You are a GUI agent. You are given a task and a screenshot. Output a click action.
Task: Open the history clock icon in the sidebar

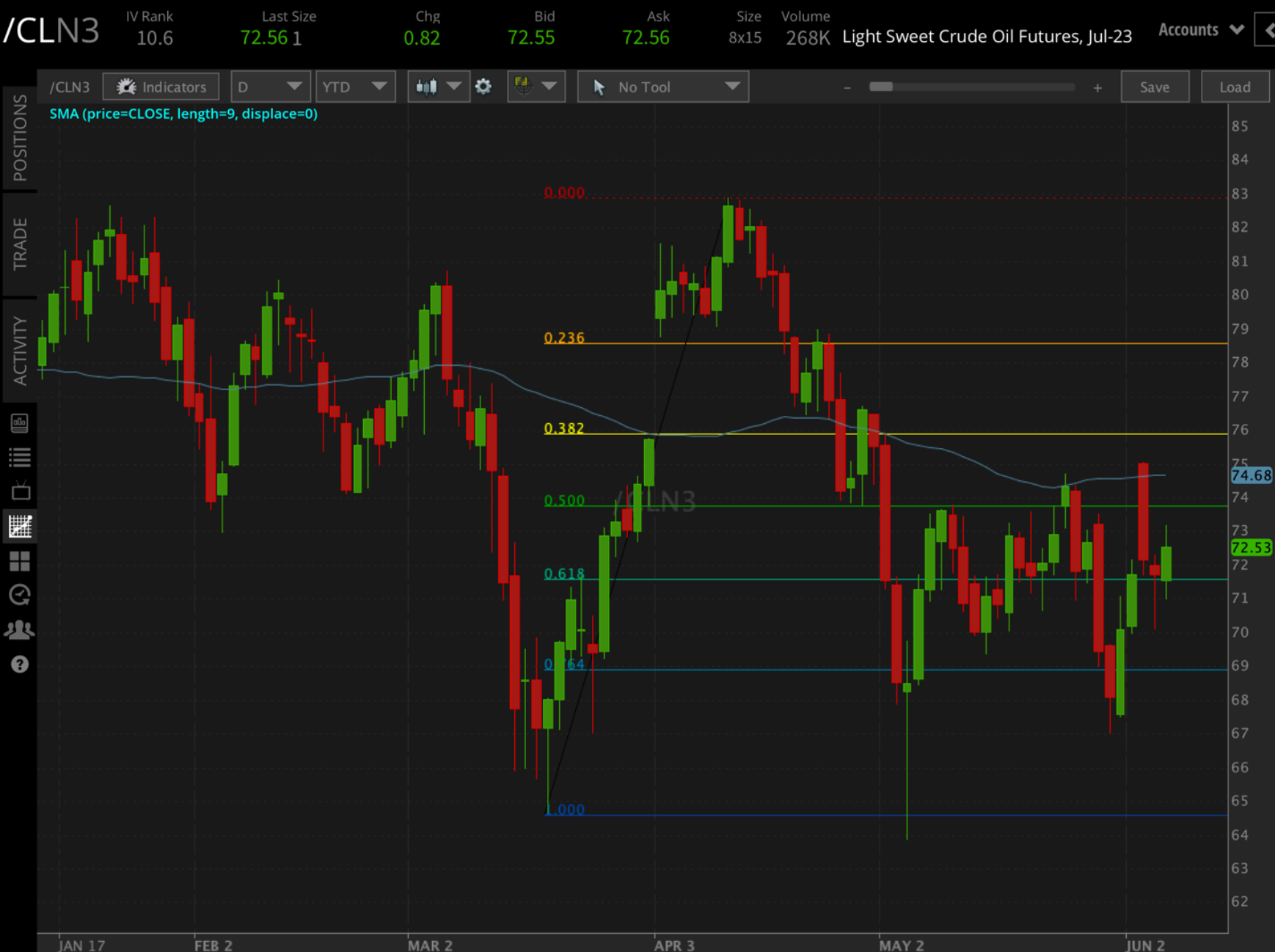20,595
